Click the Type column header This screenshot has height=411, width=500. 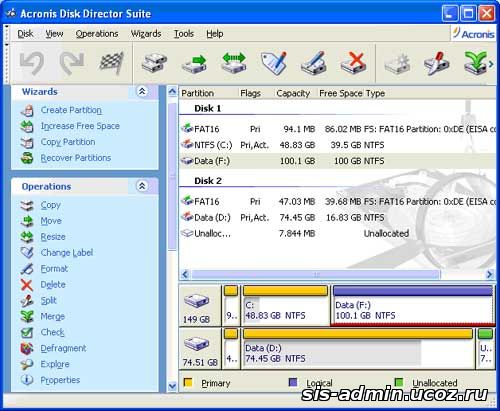[375, 93]
